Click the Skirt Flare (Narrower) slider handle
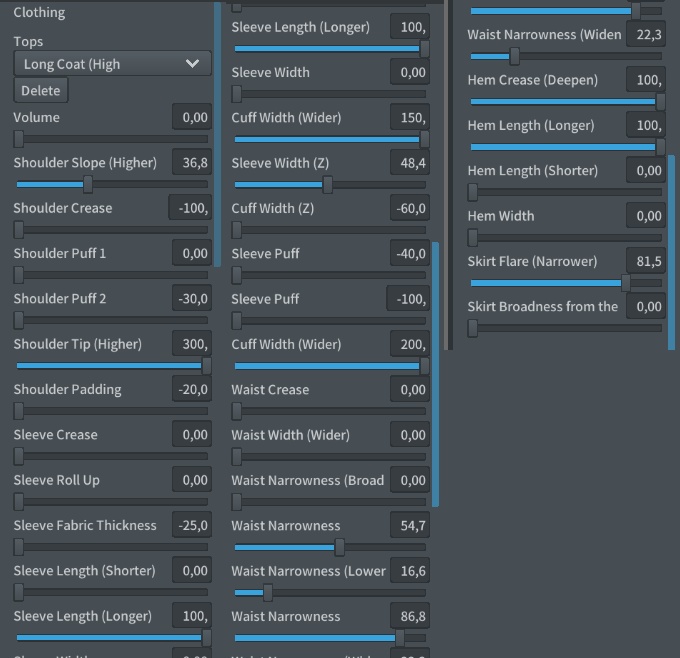The width and height of the screenshot is (680, 658). (x=626, y=283)
